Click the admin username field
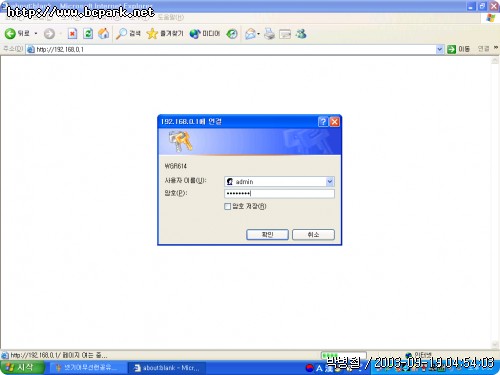The width and height of the screenshot is (500, 375). (279, 182)
